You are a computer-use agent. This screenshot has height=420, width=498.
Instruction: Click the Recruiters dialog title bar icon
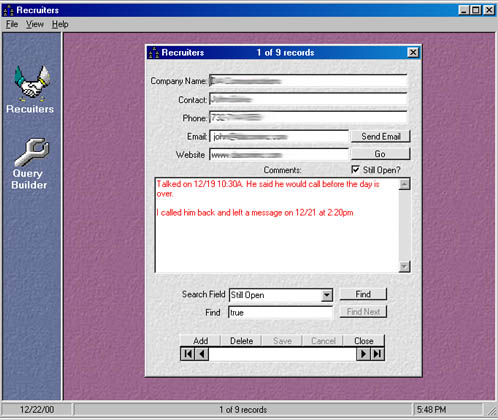click(154, 53)
